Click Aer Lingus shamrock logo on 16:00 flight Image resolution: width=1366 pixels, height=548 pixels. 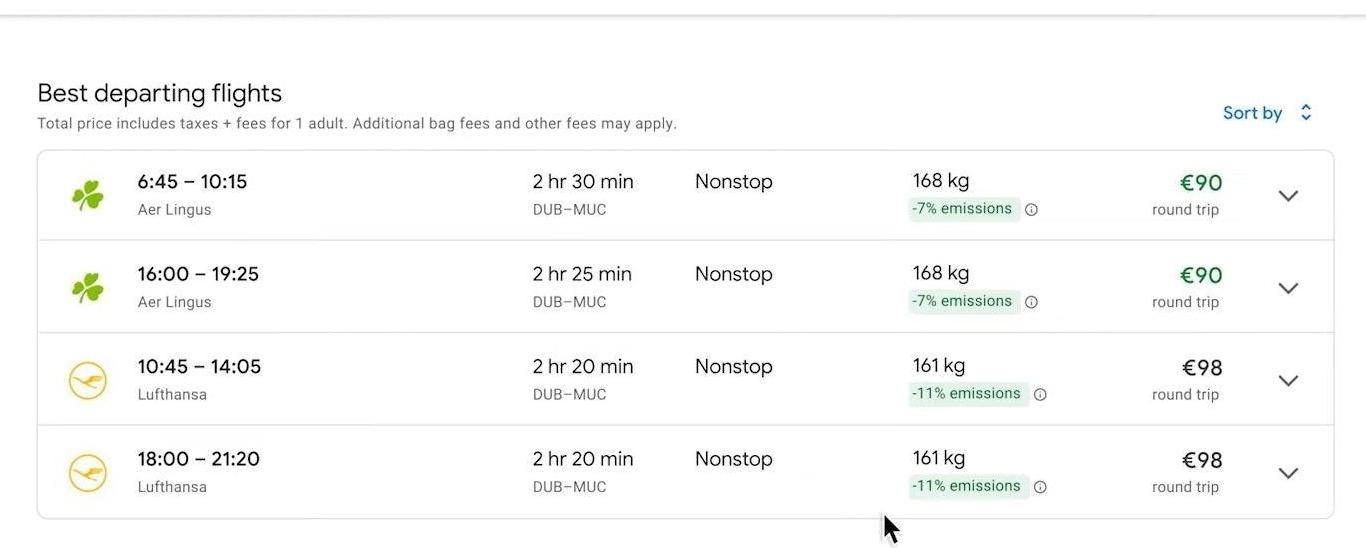pos(88,288)
